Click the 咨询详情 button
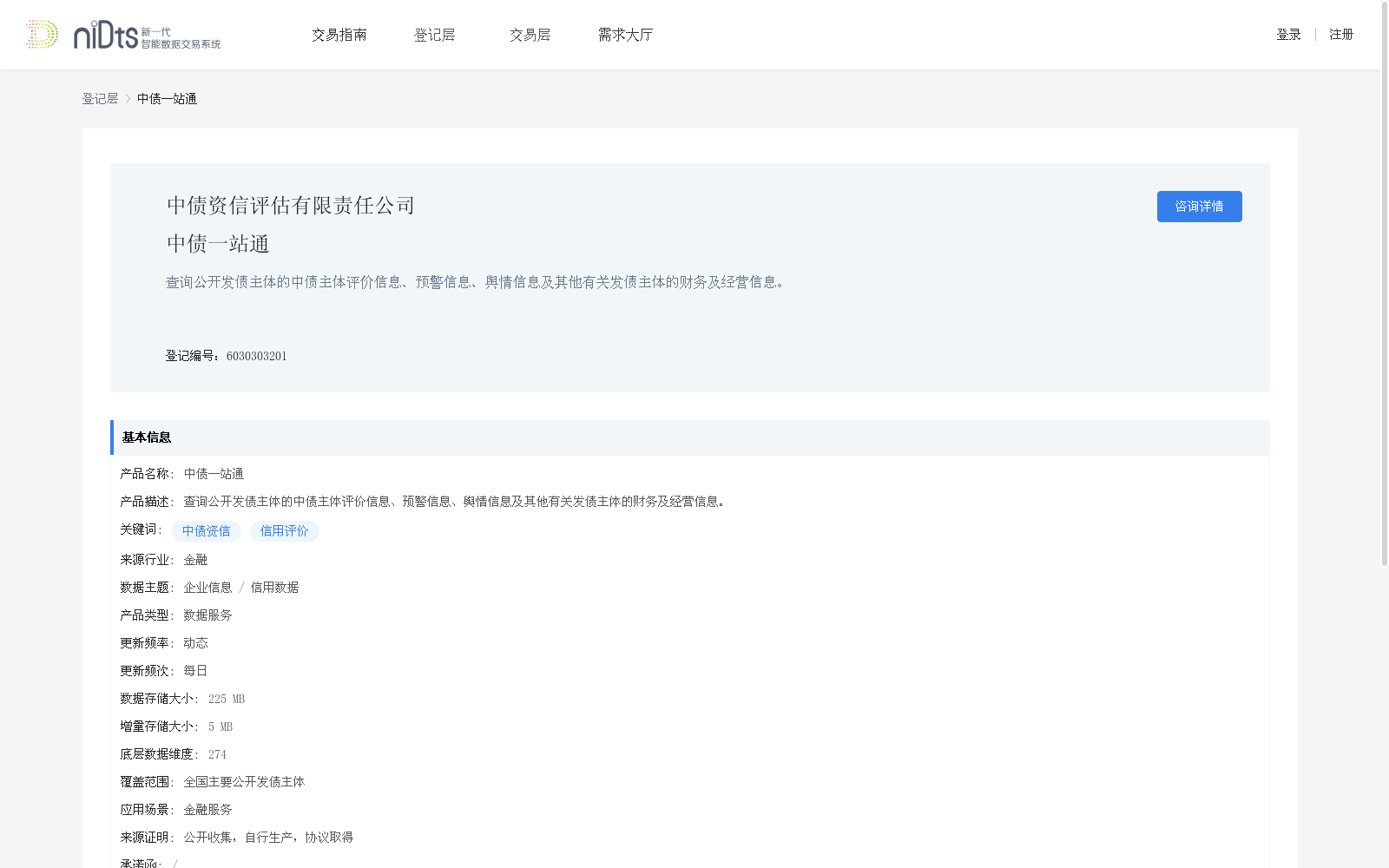This screenshot has height=868, width=1389. pyautogui.click(x=1199, y=207)
